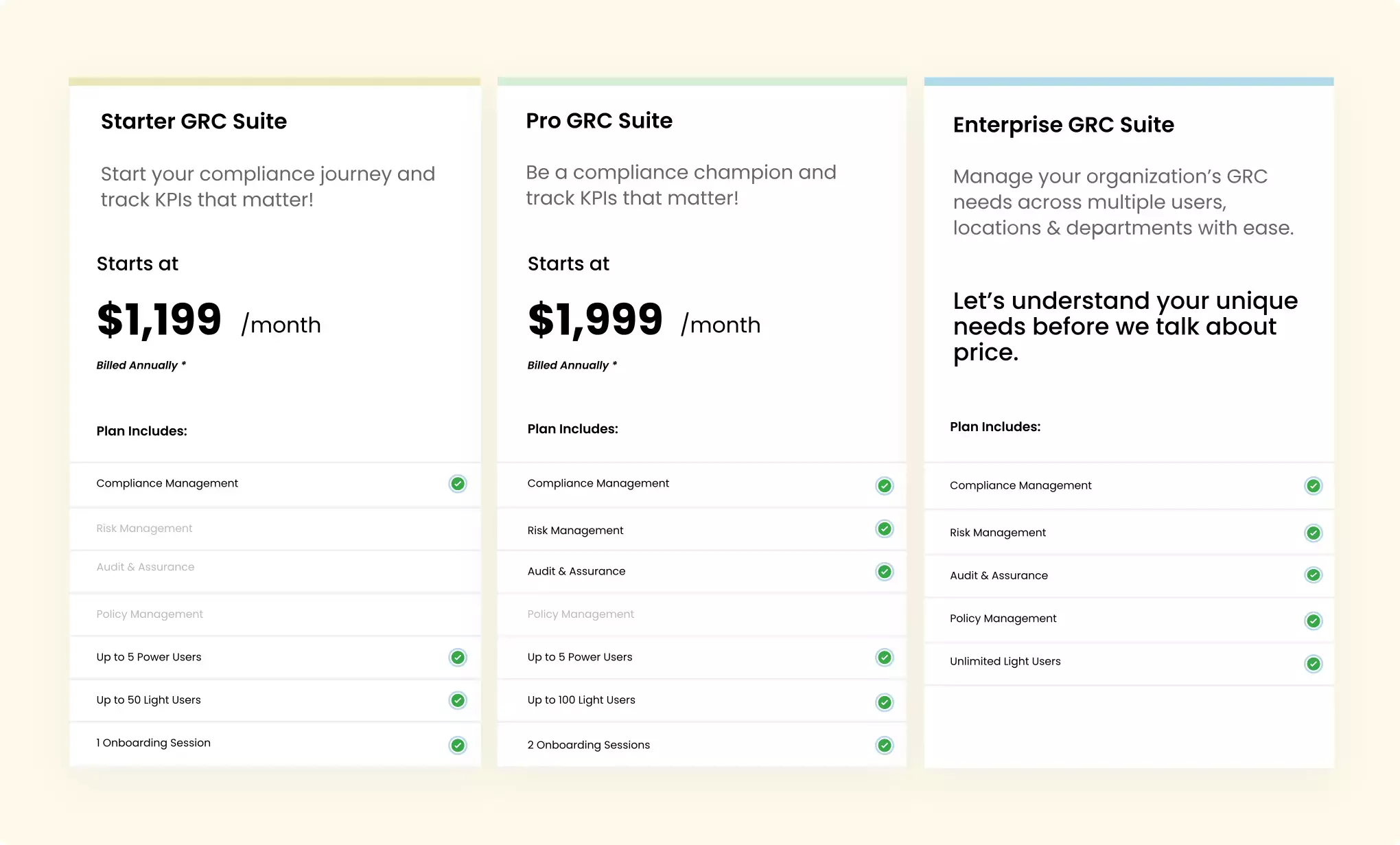Click the $1,999 Pro price
1400x845 pixels.
pyautogui.click(x=595, y=320)
